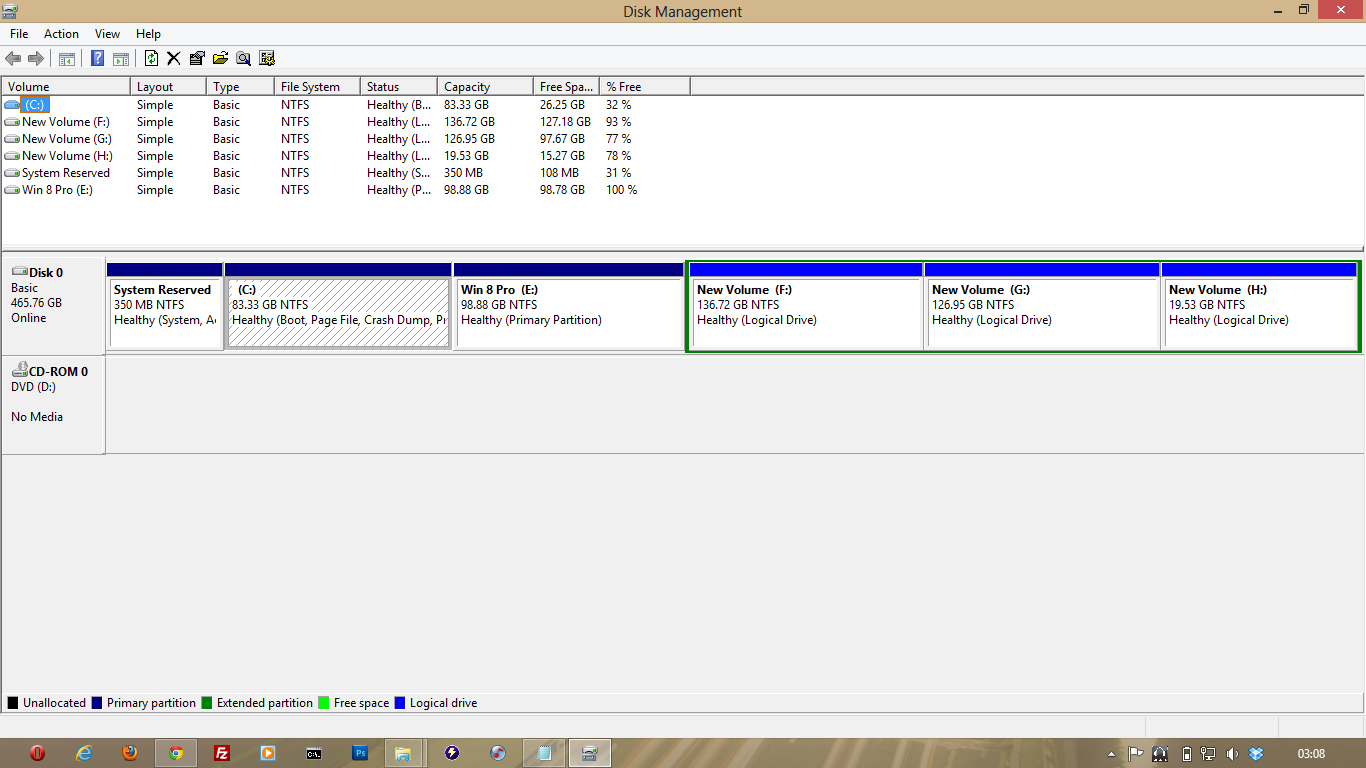
Task: Click the Explore toolbar magnifier icon
Action: [x=243, y=57]
